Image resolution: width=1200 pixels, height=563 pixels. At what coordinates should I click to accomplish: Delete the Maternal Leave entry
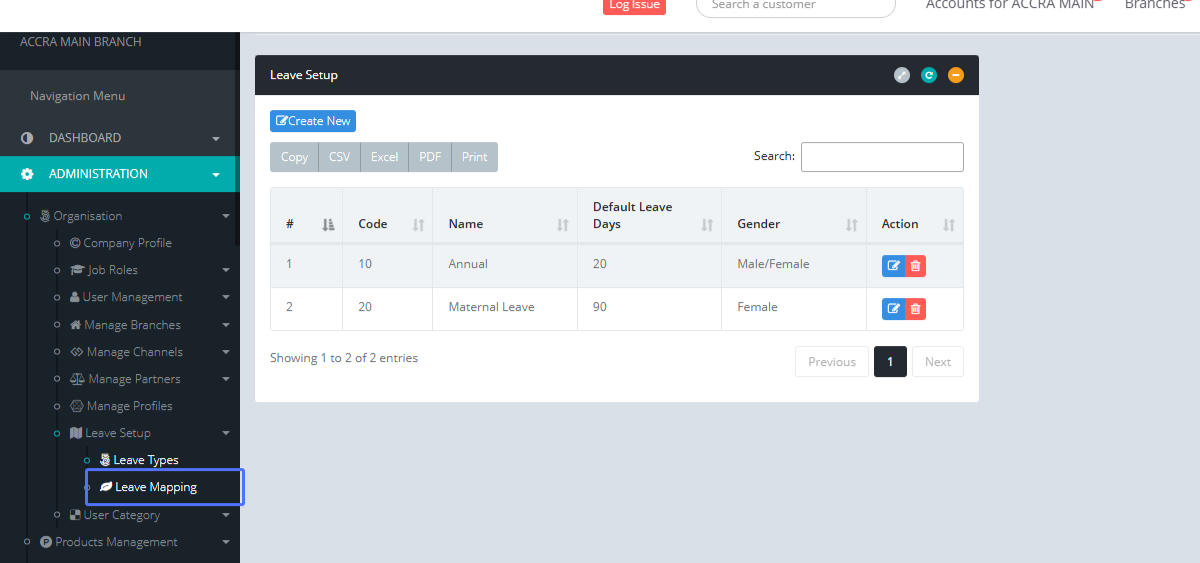(915, 309)
